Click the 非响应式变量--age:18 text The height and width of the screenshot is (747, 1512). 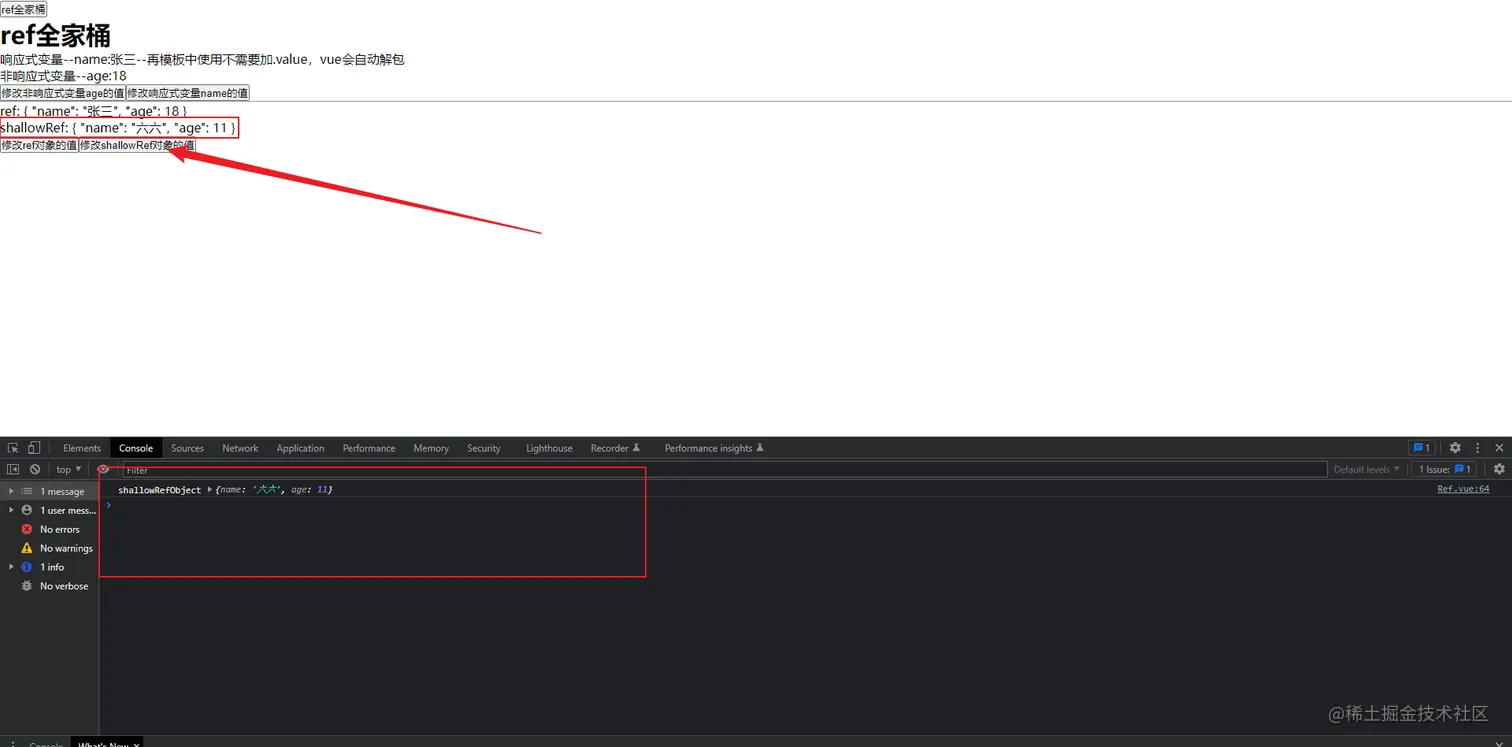click(63, 76)
